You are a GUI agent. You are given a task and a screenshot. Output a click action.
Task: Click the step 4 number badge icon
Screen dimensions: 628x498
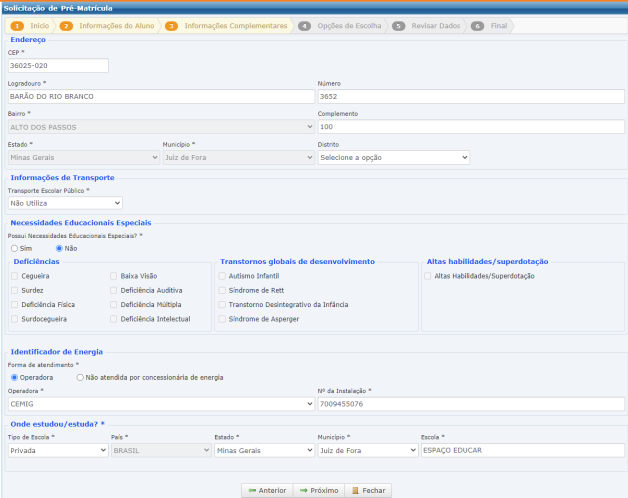(x=304, y=26)
